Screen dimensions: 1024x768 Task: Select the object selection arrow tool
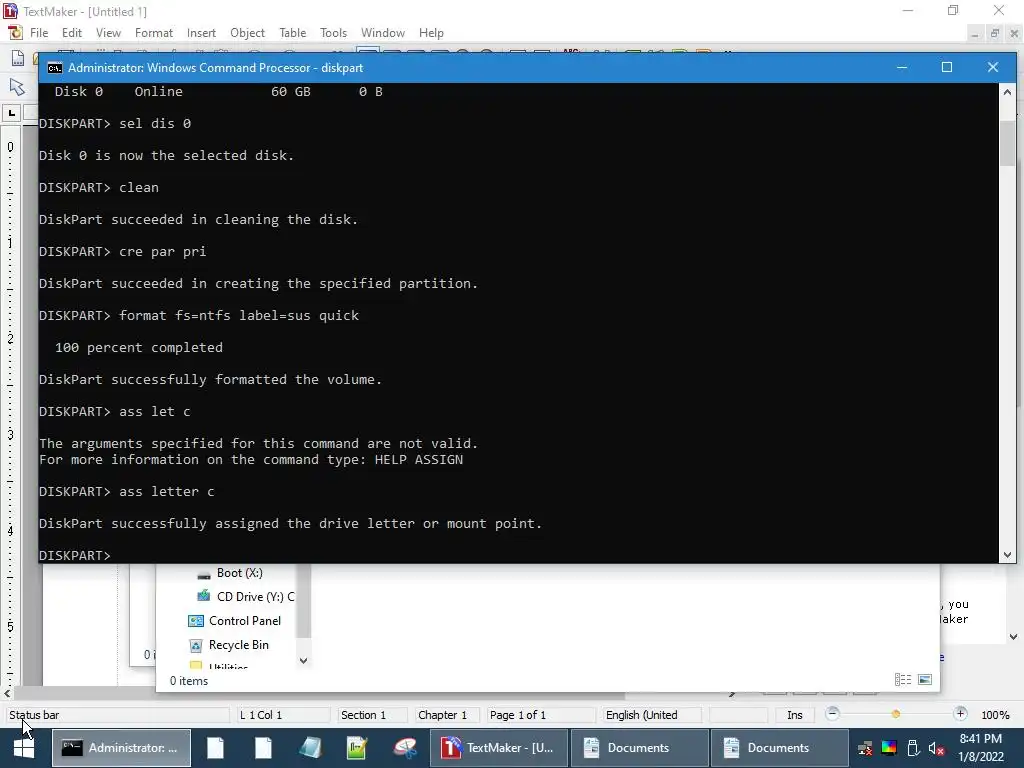coord(17,86)
